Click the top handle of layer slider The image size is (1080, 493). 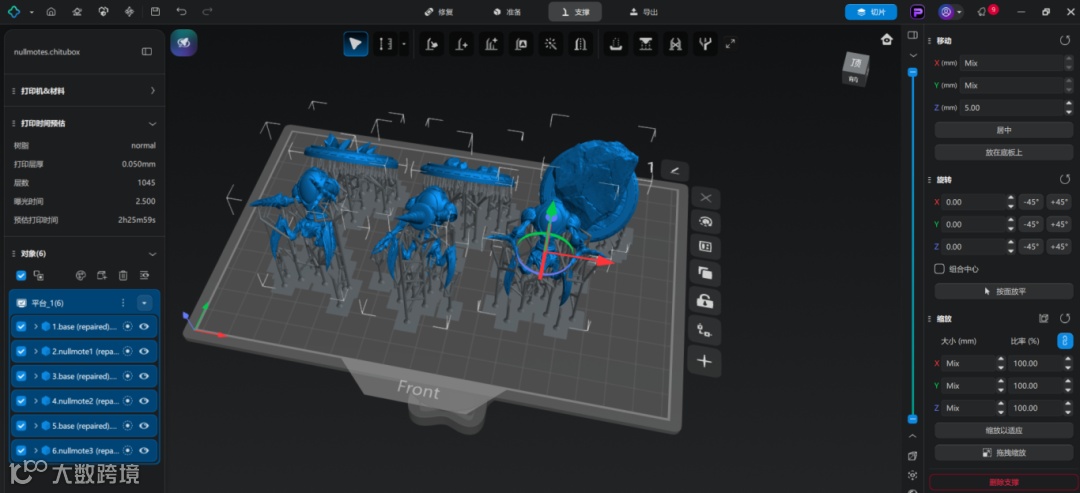click(x=913, y=72)
